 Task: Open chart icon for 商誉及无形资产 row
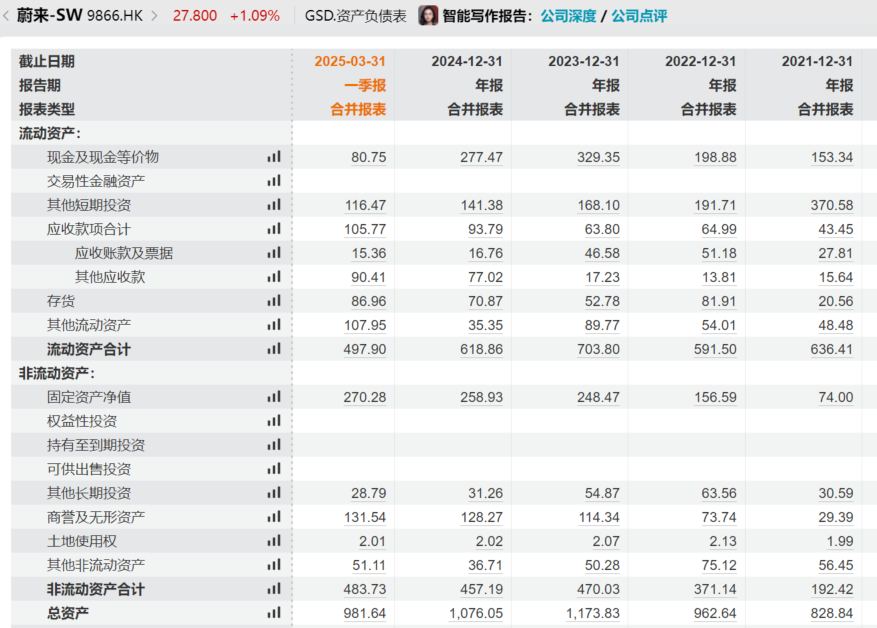click(x=274, y=518)
